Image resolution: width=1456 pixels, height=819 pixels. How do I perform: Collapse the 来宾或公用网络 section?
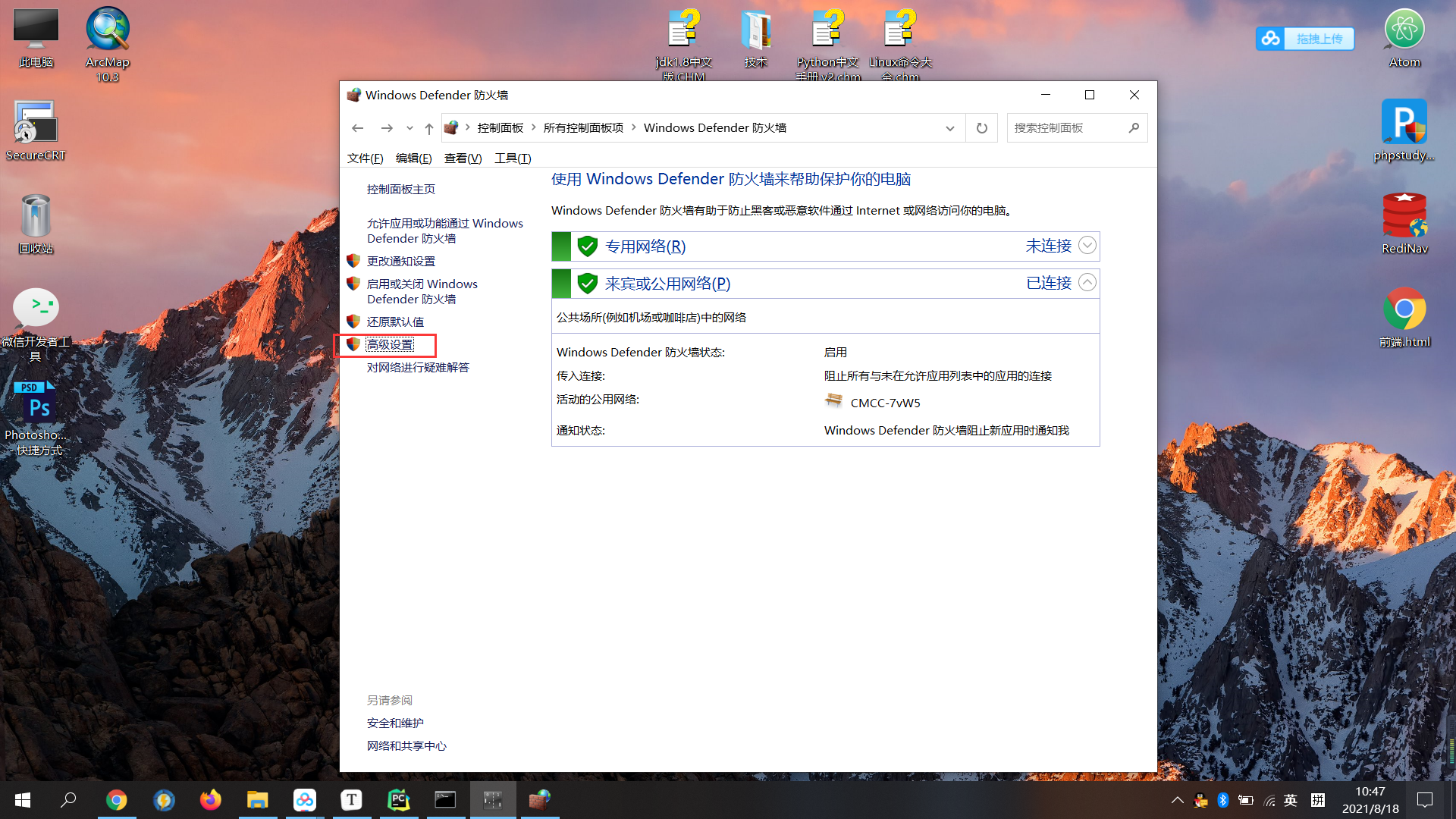tap(1087, 282)
